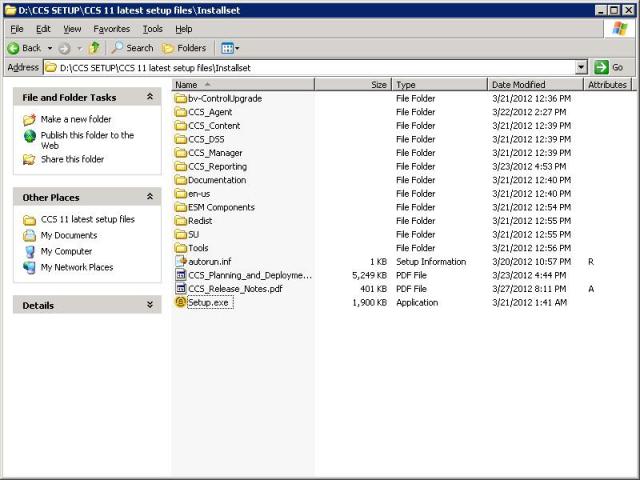Select the ESM Components folder name
This screenshot has width=640, height=480.
221,207
